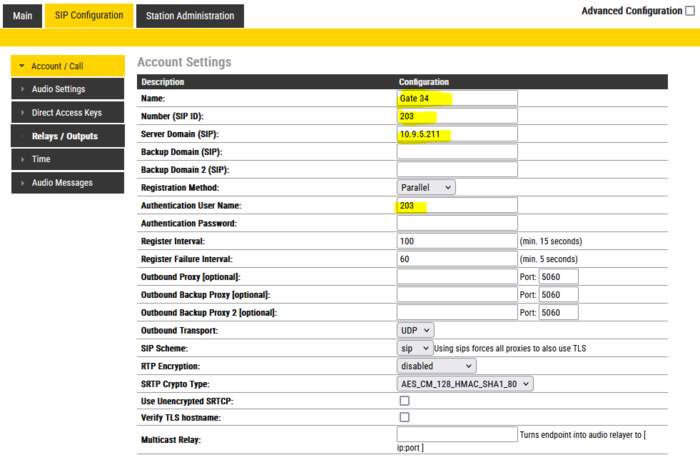Expand Audio Settings in sidebar
The image size is (700, 460).
pos(67,89)
